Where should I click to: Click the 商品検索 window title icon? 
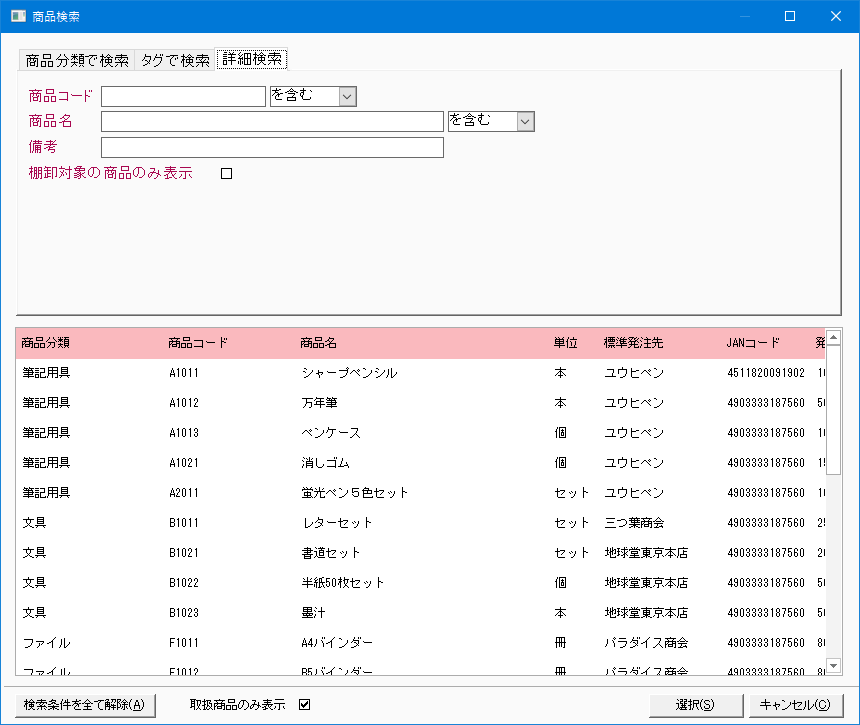(18, 16)
